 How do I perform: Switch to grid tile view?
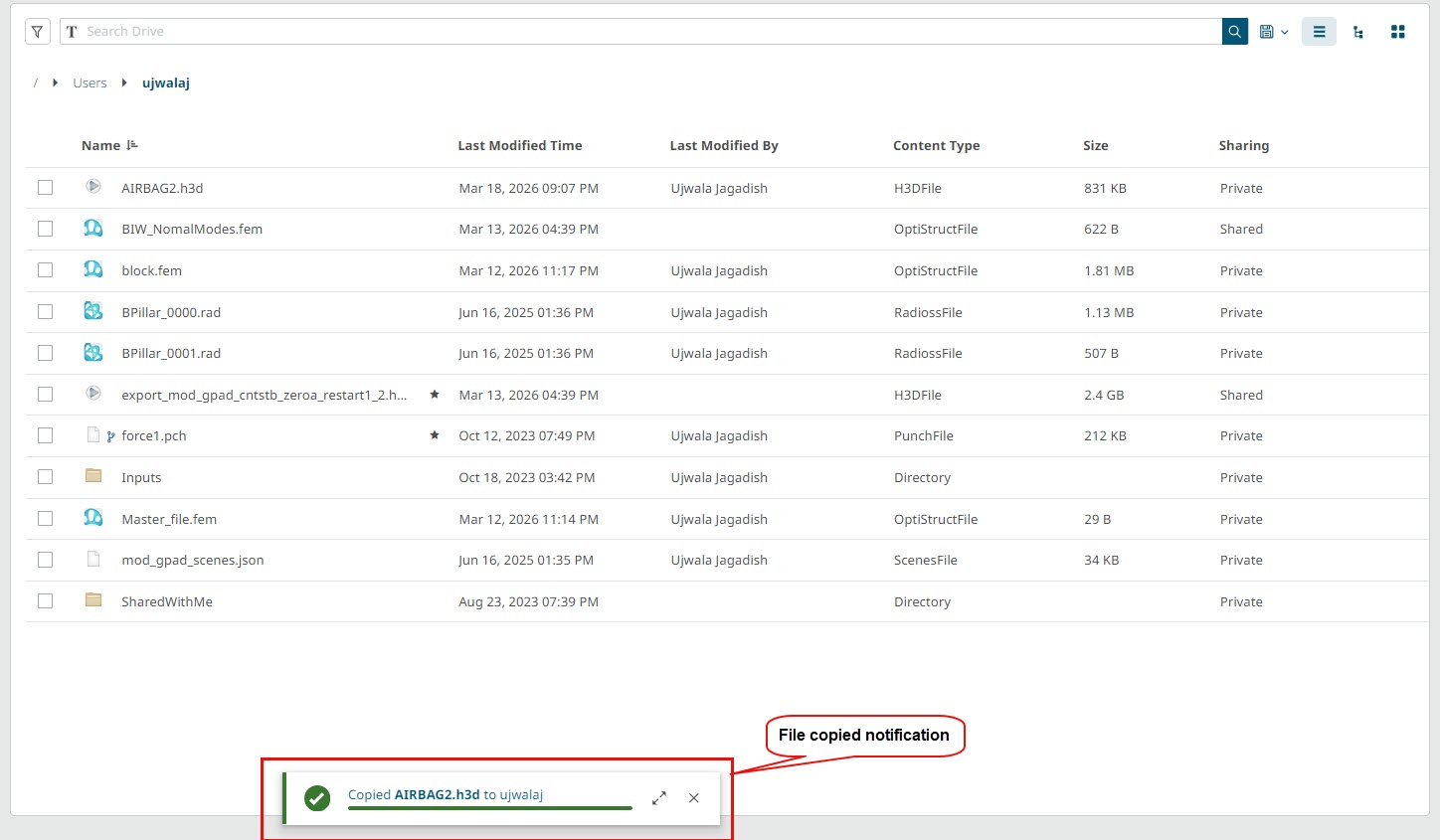click(x=1397, y=32)
